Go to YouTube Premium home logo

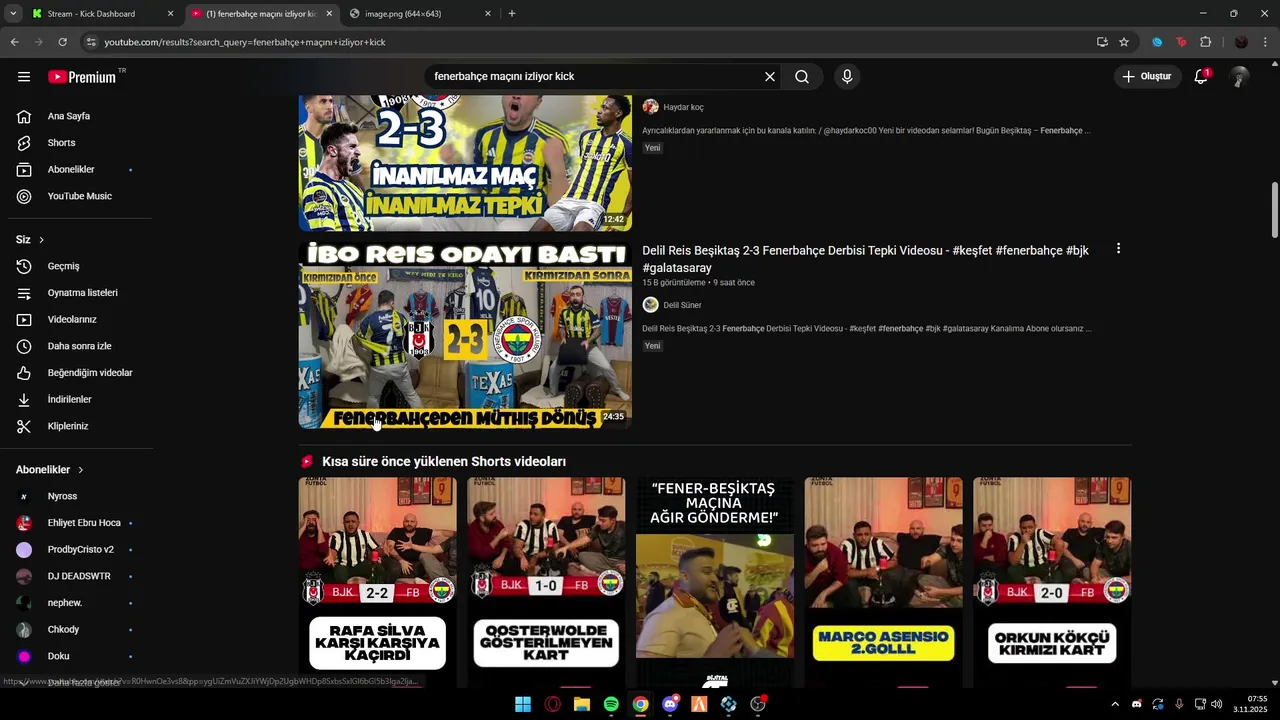pyautogui.click(x=84, y=77)
